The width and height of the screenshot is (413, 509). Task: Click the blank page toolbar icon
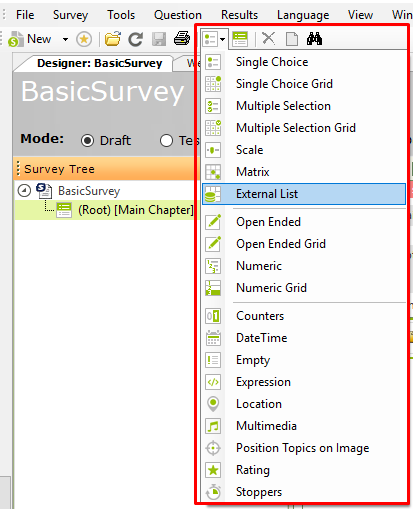pos(292,39)
